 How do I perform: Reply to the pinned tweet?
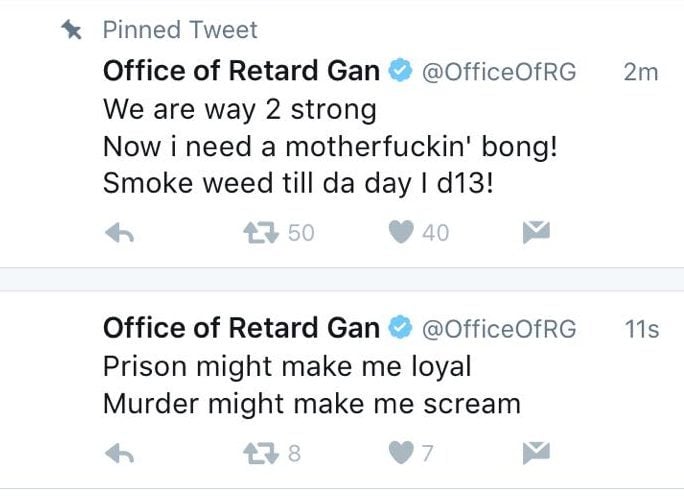coord(120,232)
